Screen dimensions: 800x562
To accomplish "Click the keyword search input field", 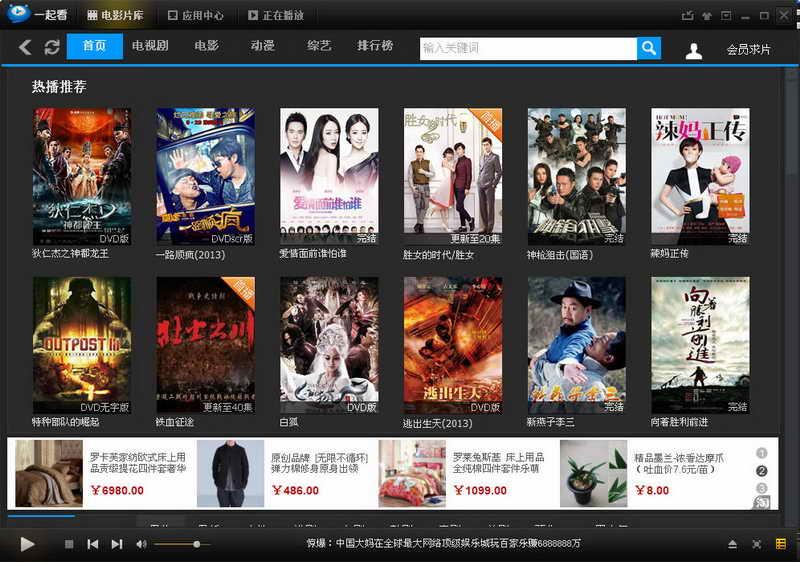I will 528,48.
